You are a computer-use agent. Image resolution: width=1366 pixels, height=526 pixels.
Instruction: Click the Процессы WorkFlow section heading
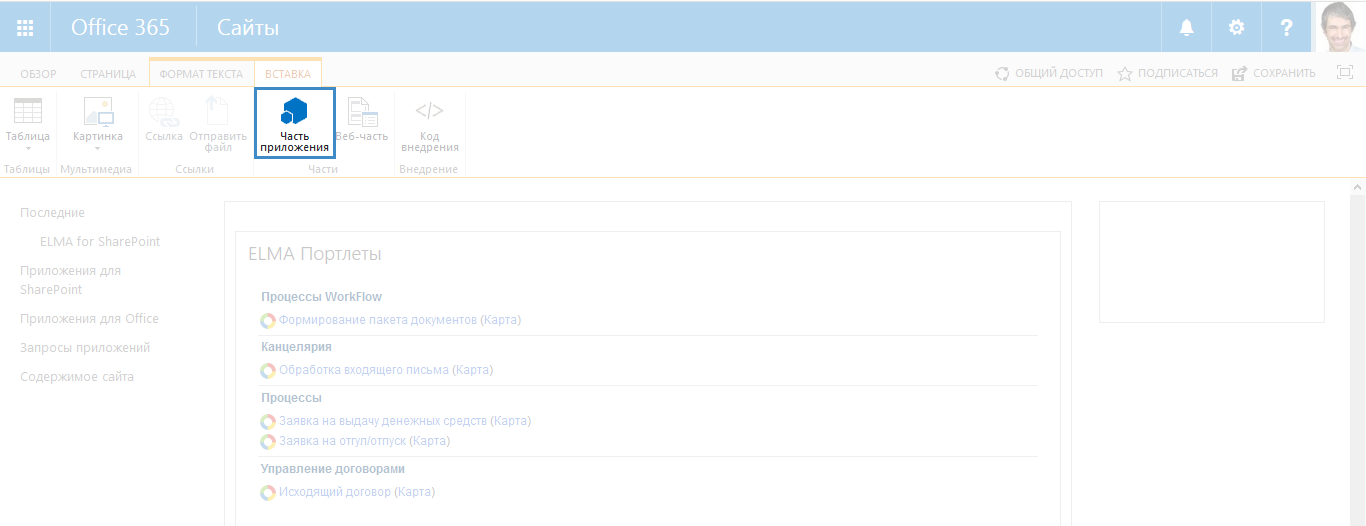point(321,297)
